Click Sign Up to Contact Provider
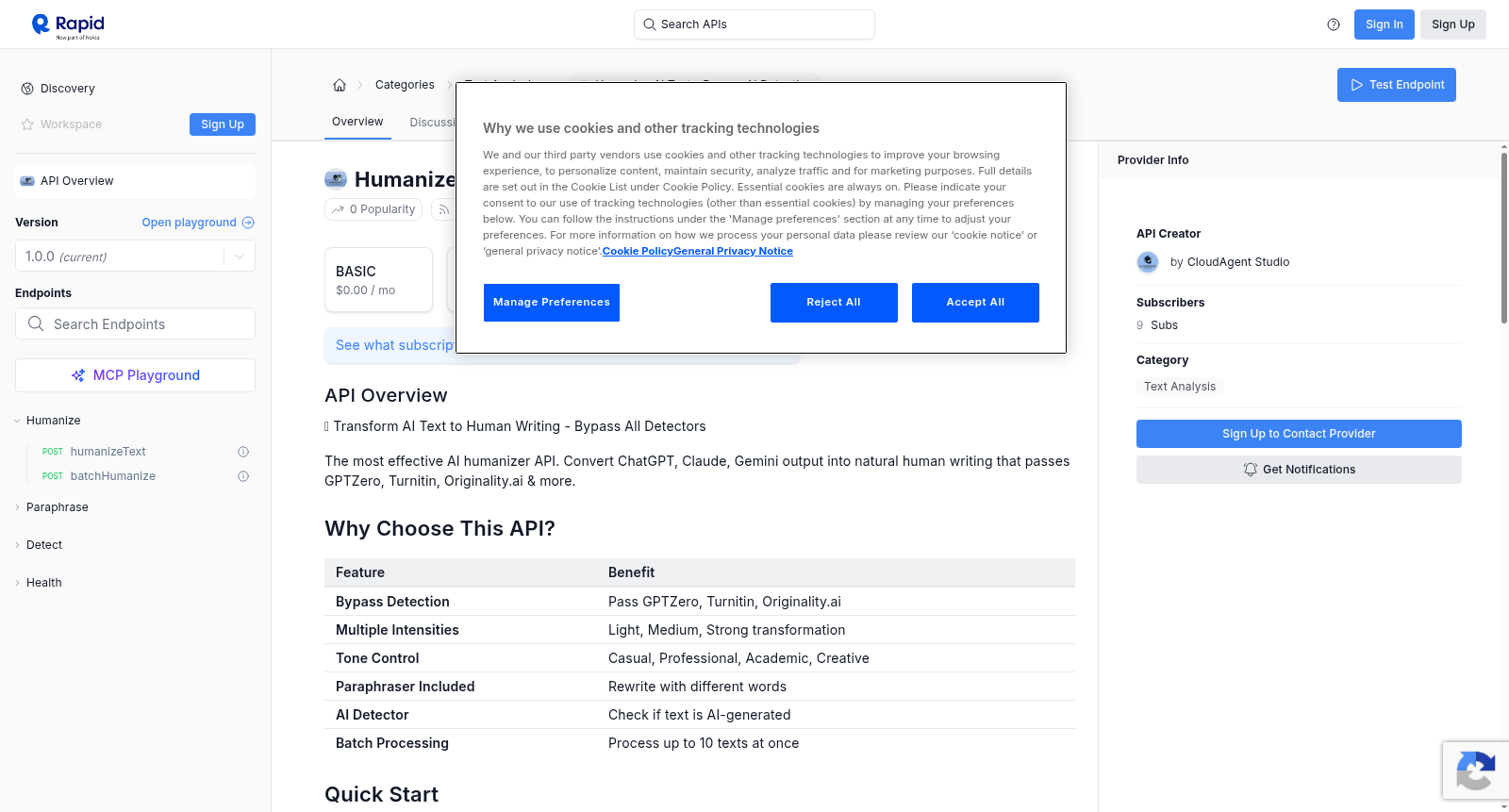 pyautogui.click(x=1299, y=434)
